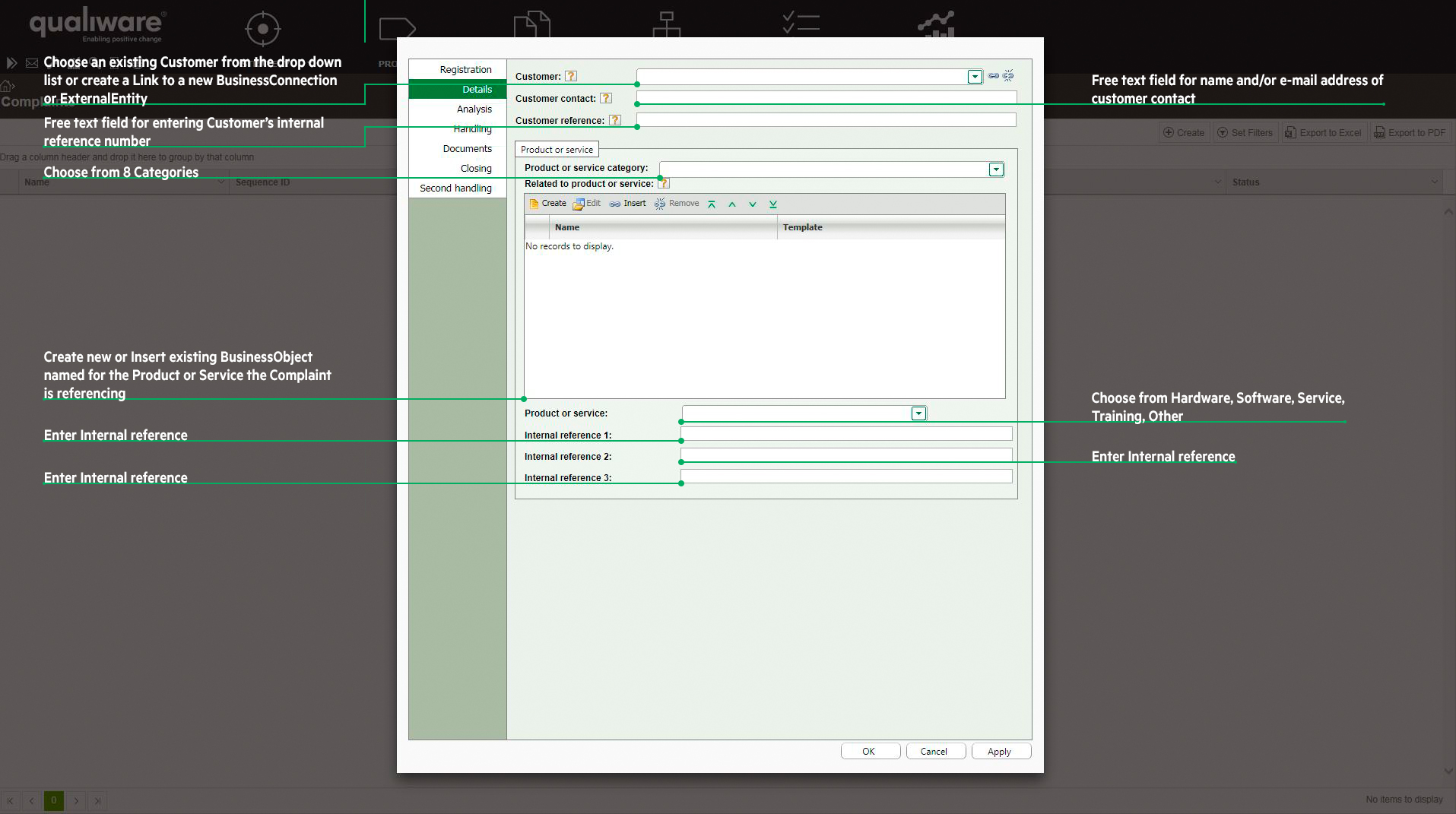Screen dimensions: 1456x814
Task: Open the Customer dropdown list
Action: (975, 77)
